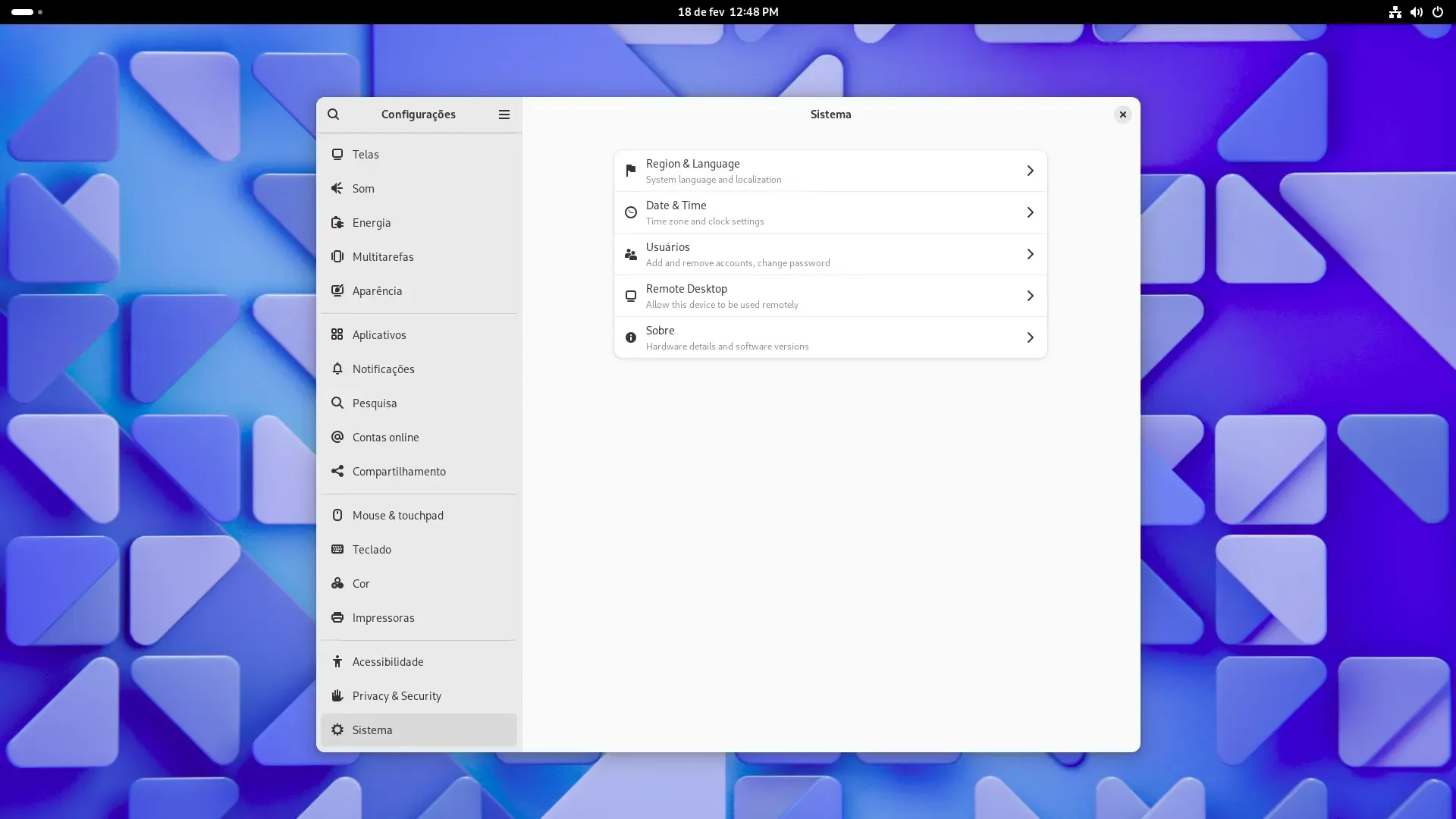Viewport: 1456px width, 819px height.
Task: Go to Notificações label in sidebar
Action: (x=383, y=369)
